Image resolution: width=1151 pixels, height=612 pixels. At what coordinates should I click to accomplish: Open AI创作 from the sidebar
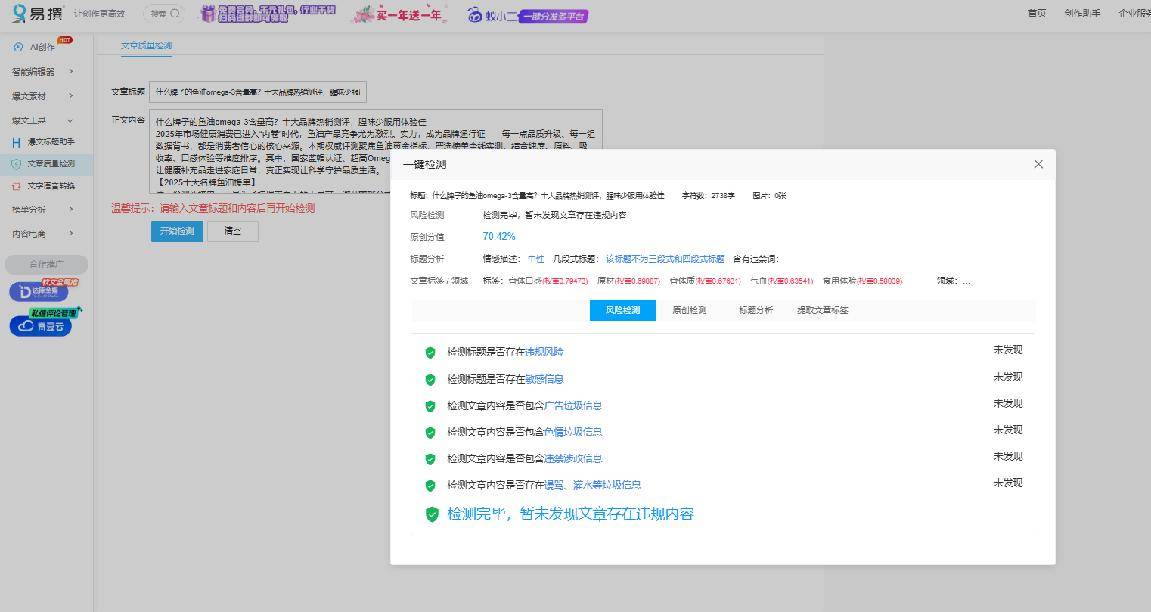click(x=42, y=47)
